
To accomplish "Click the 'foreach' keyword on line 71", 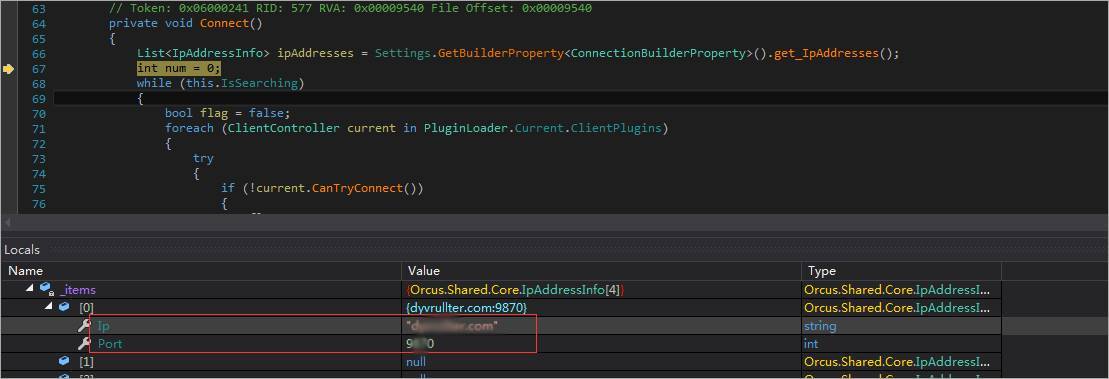I will (x=189, y=128).
